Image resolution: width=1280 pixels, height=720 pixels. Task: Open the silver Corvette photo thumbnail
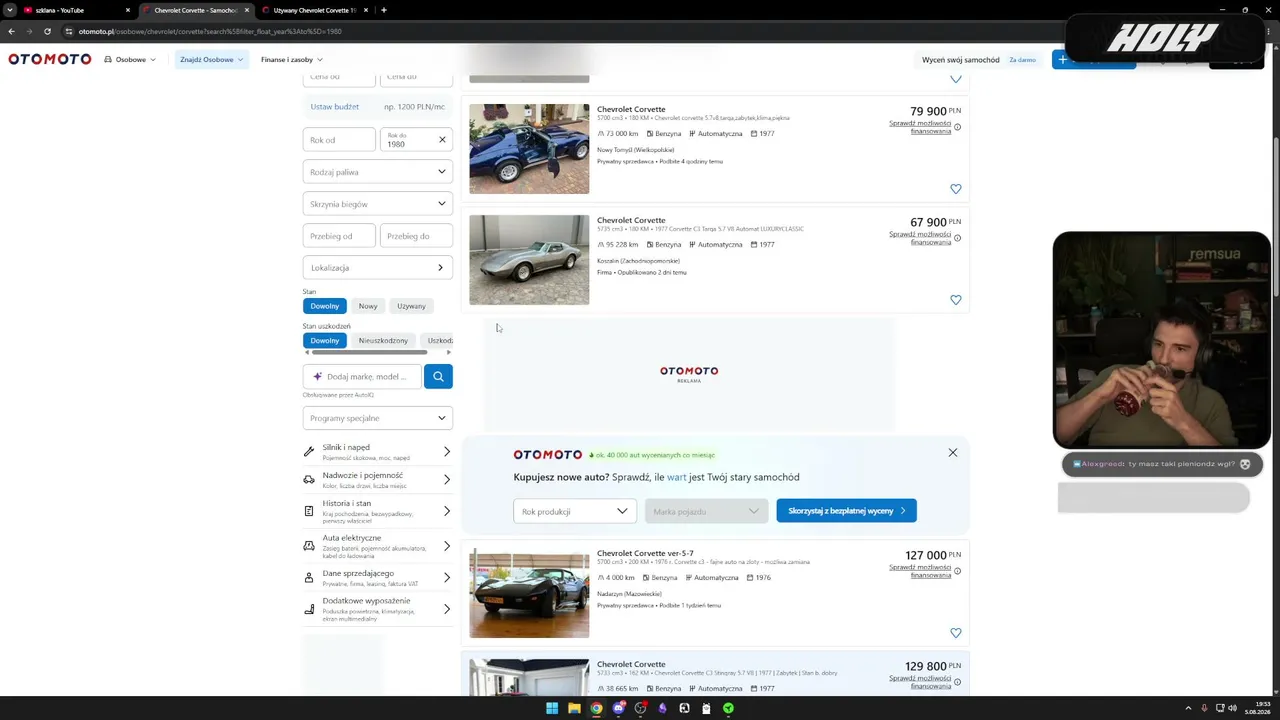pyautogui.click(x=529, y=260)
